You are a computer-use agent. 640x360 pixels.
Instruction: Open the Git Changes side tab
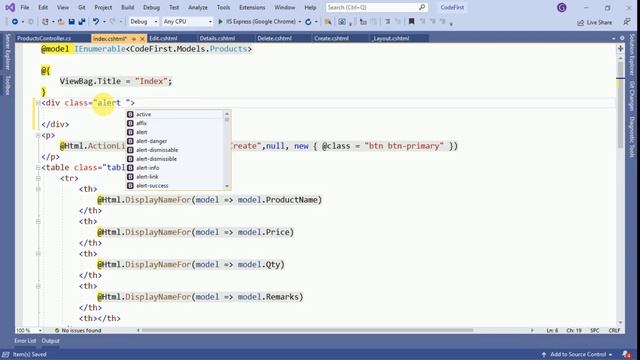click(x=632, y=96)
